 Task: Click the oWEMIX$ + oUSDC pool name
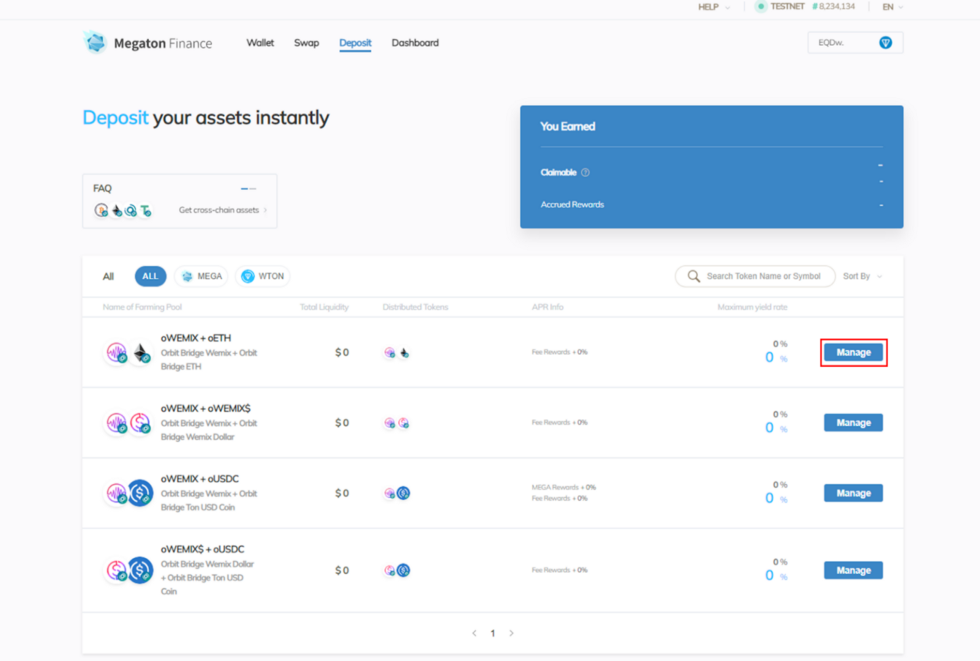pyautogui.click(x=202, y=549)
